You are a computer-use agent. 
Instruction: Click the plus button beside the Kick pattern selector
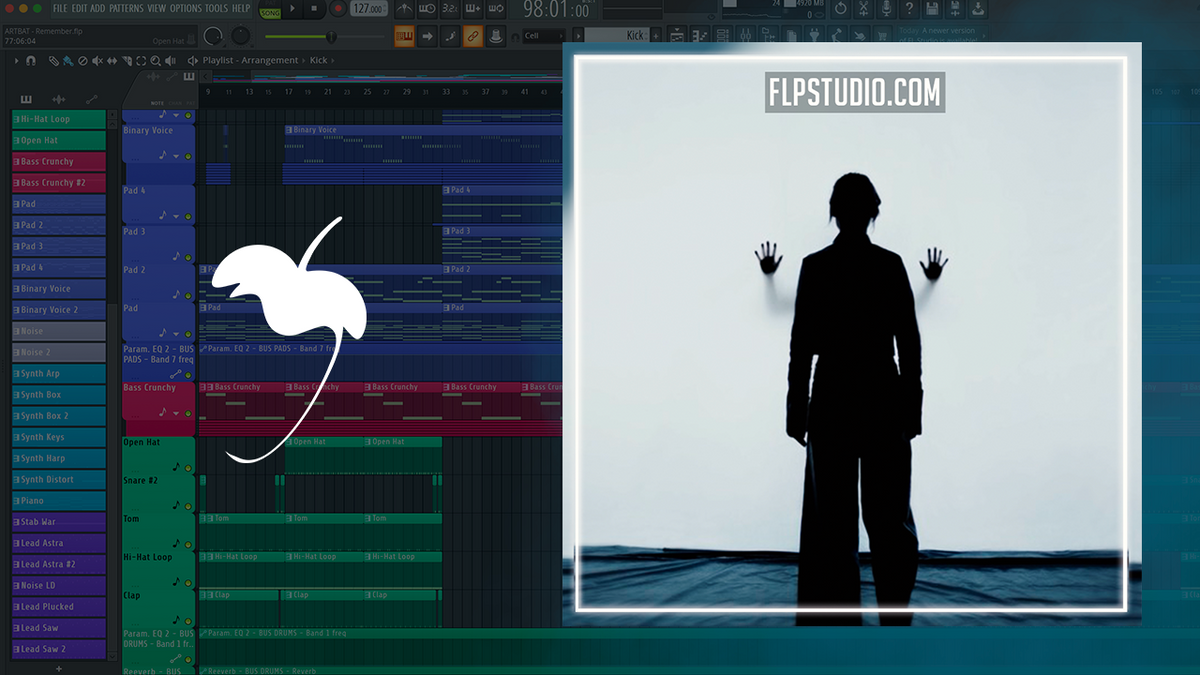point(656,35)
